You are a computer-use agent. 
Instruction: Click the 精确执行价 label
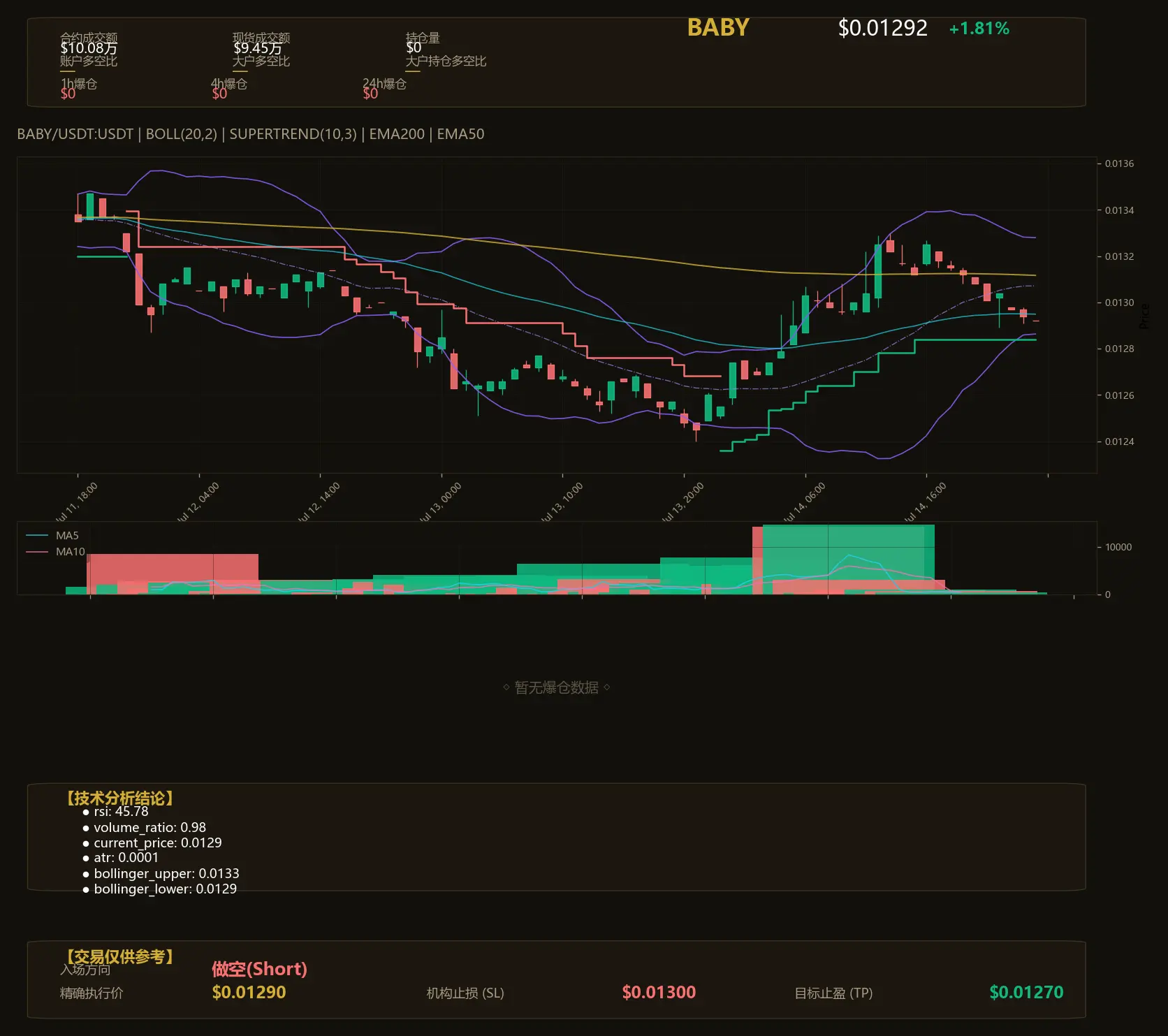92,993
